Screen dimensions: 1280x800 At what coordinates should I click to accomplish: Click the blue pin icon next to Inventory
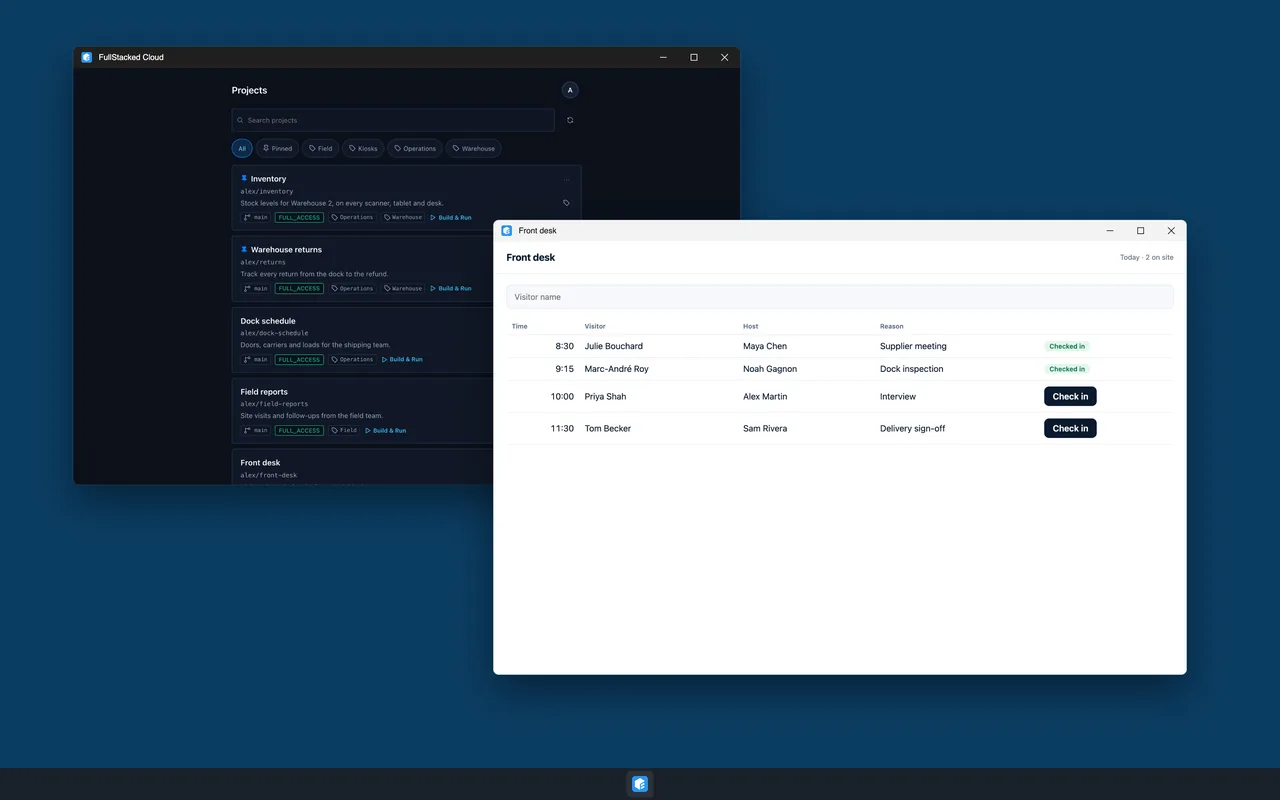point(244,178)
